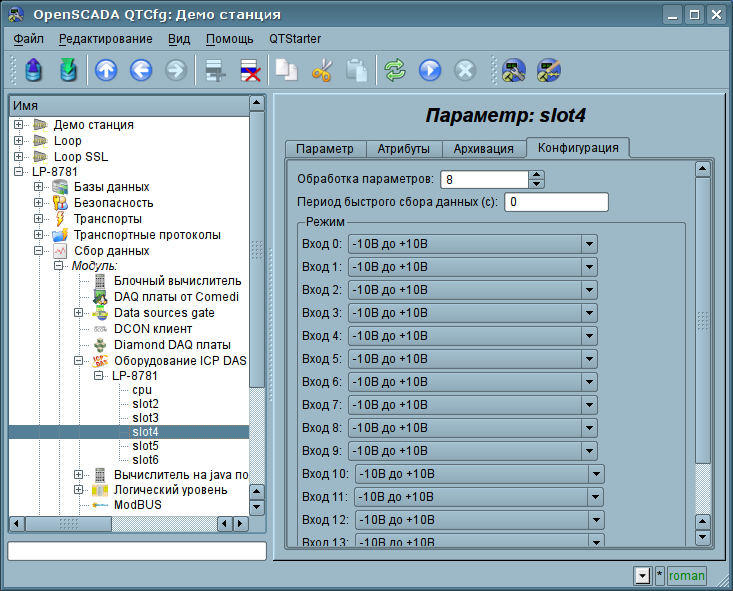Click the Load from database toolbar icon

(35, 70)
